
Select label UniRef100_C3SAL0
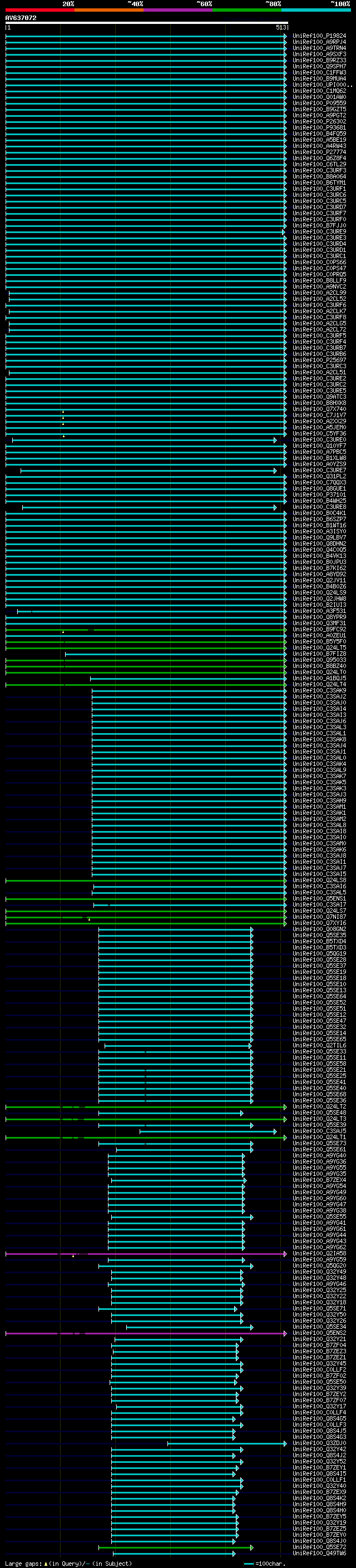click(x=319, y=758)
